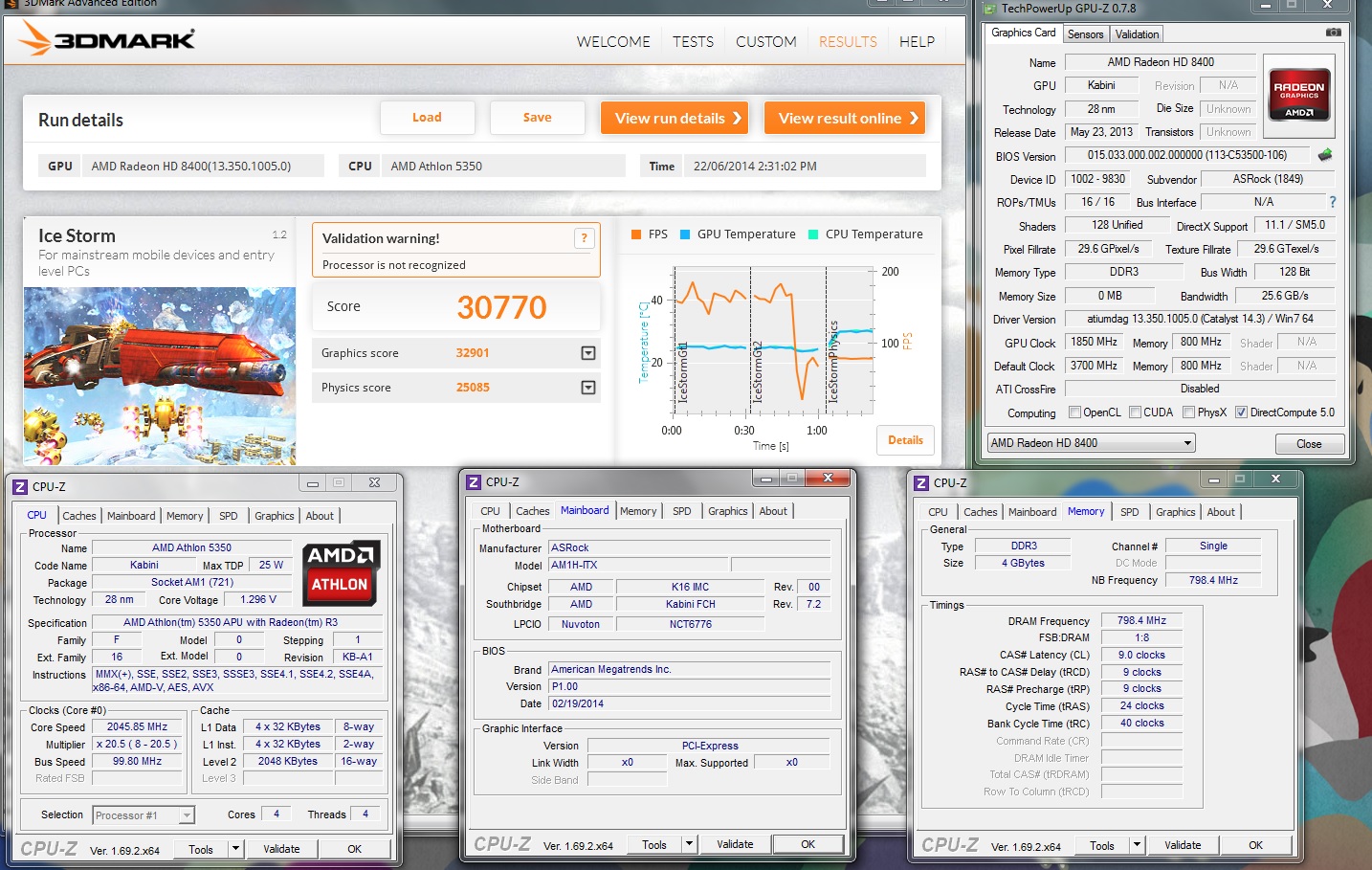The height and width of the screenshot is (870, 1372).
Task: Click the Close button in GPU-Z
Action: coord(1309,444)
